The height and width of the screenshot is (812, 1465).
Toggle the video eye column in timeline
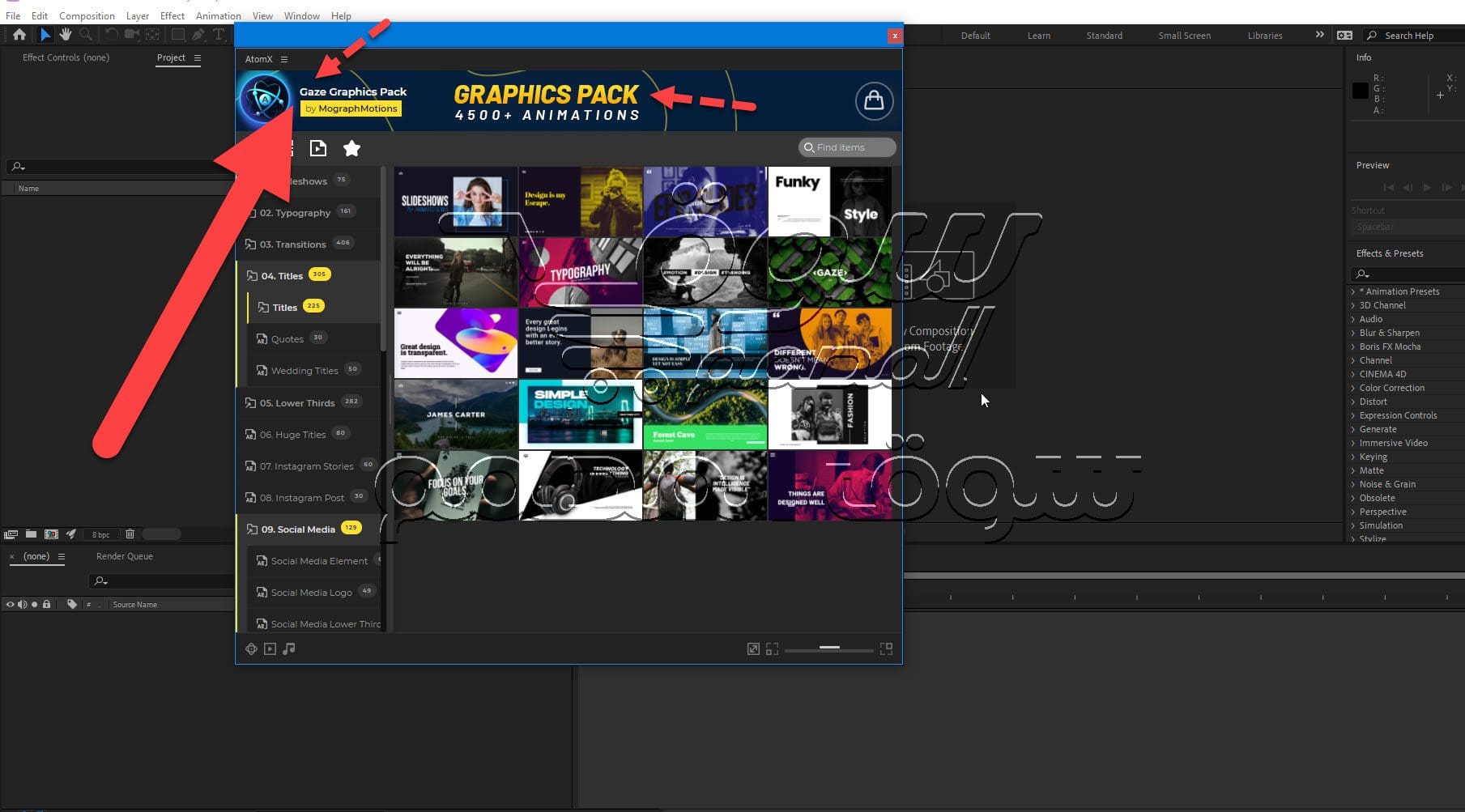click(x=11, y=604)
